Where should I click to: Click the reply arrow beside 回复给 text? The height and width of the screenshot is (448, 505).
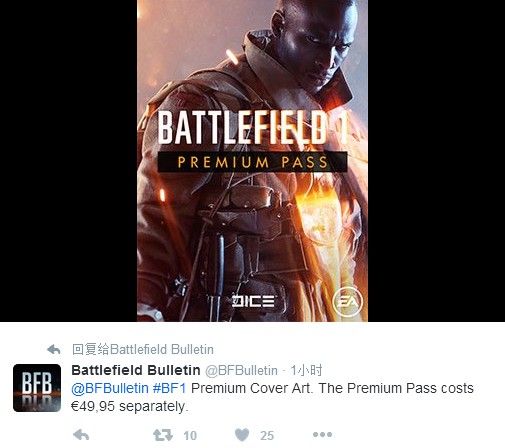[54, 350]
